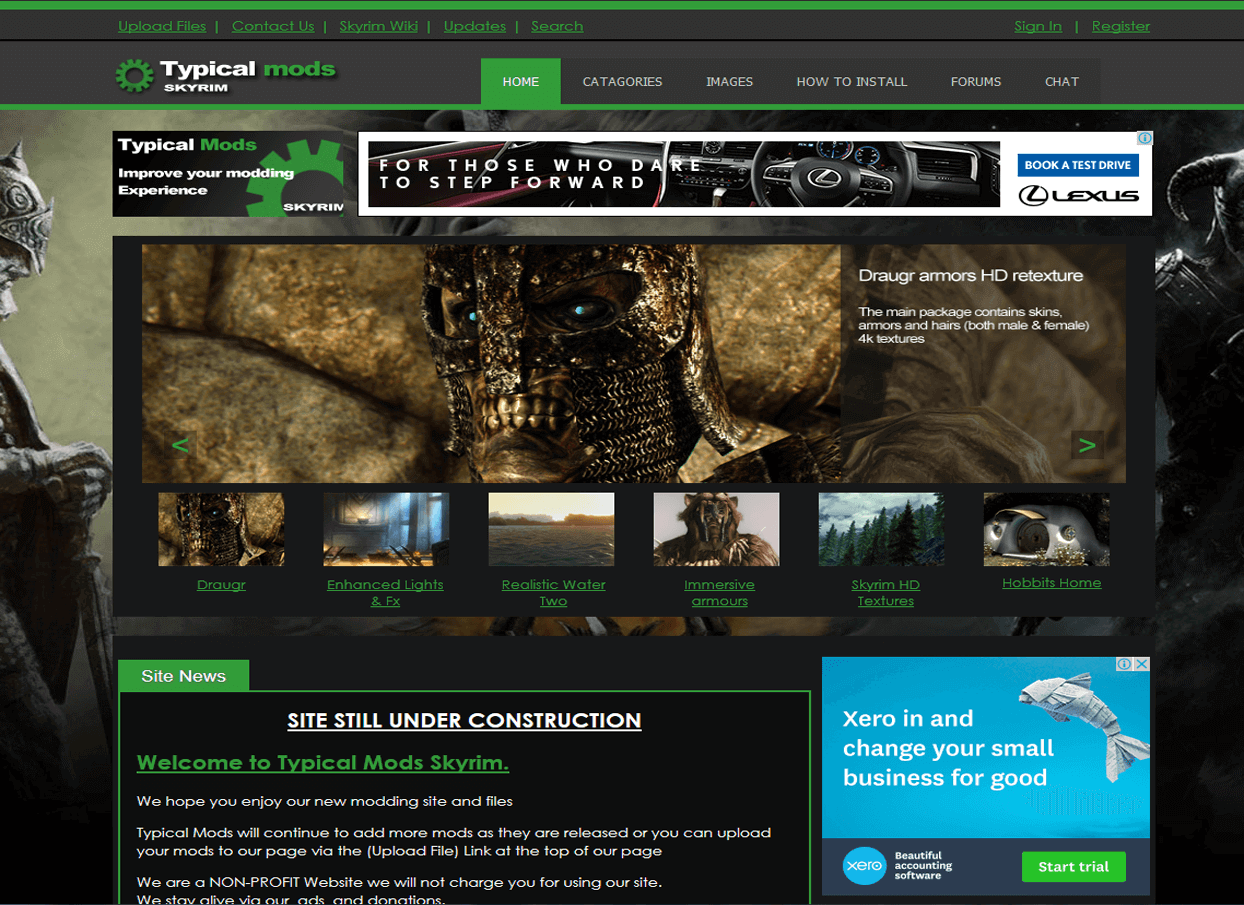Select Hobbits Home thumbnail image

(1046, 529)
